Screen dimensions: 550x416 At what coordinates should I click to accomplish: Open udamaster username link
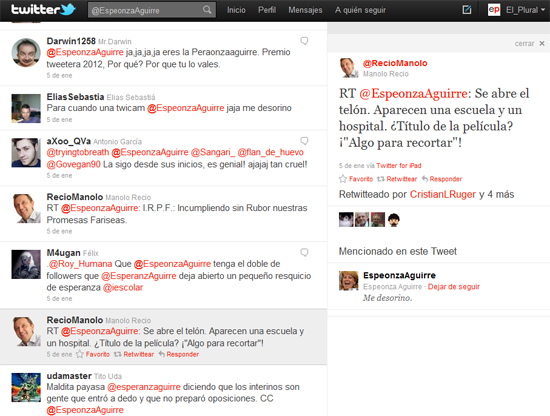69,376
